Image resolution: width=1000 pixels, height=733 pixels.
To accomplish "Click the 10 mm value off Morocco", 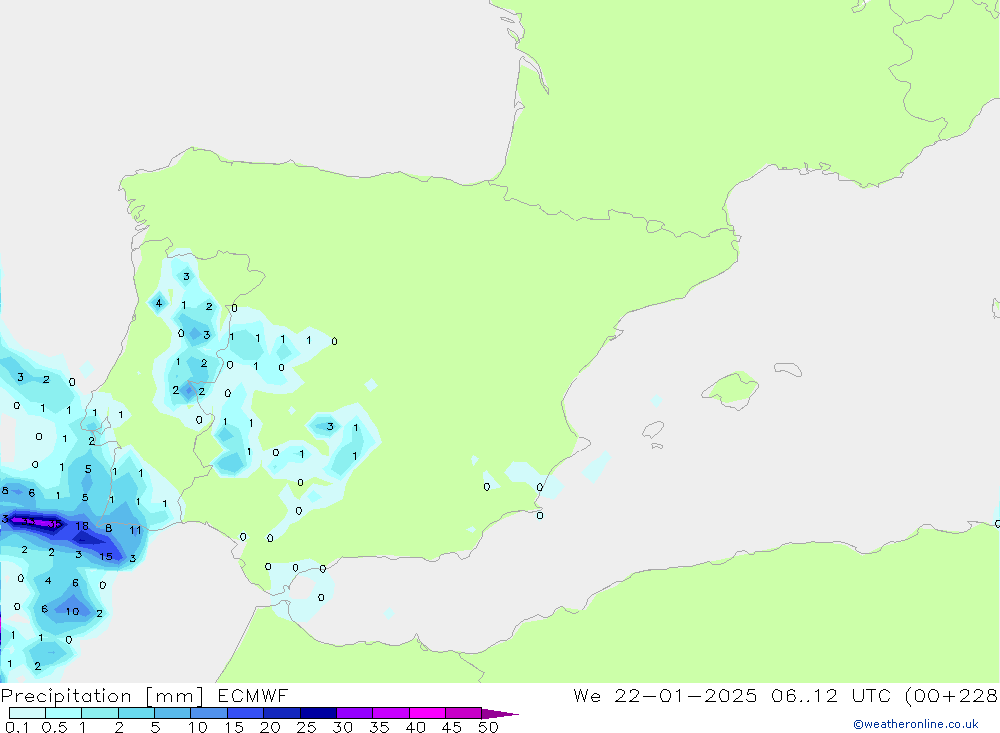I will click(x=72, y=611).
